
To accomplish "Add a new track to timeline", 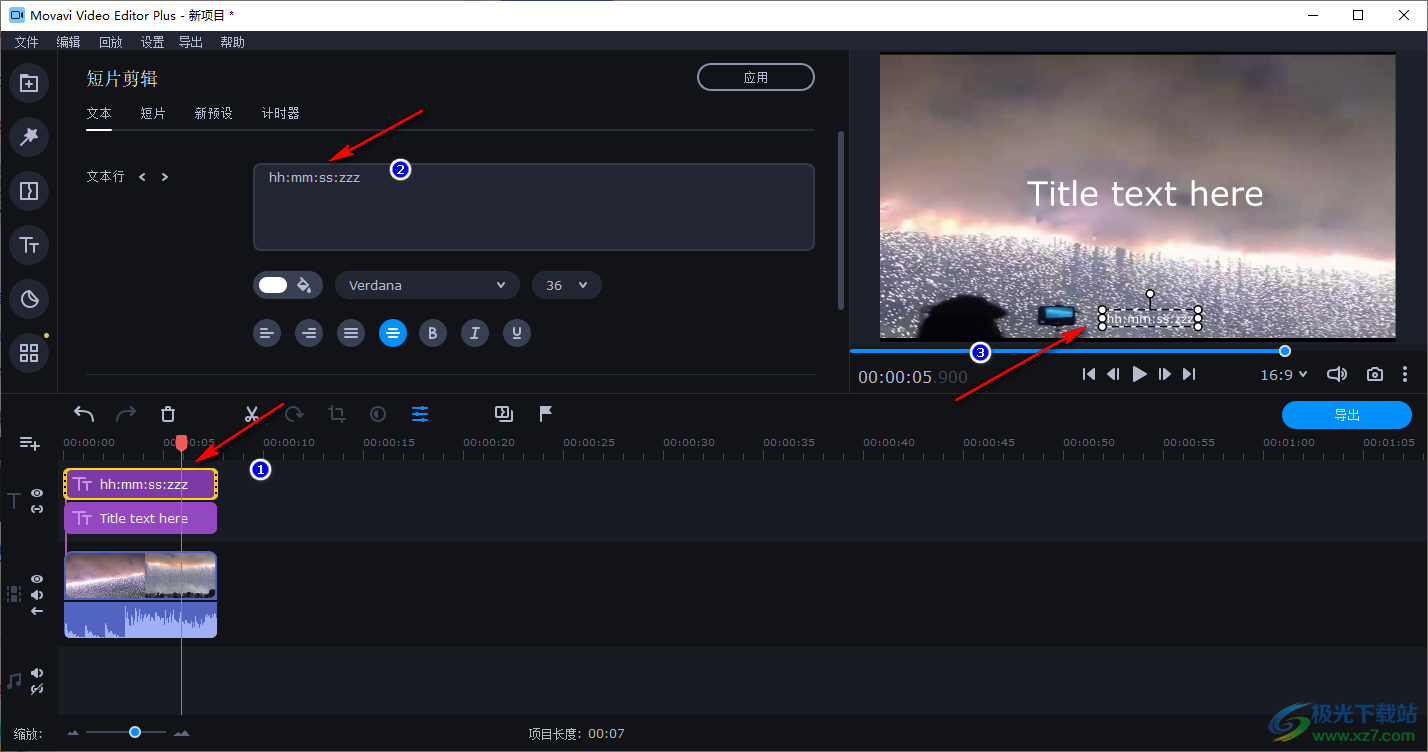I will tap(29, 443).
